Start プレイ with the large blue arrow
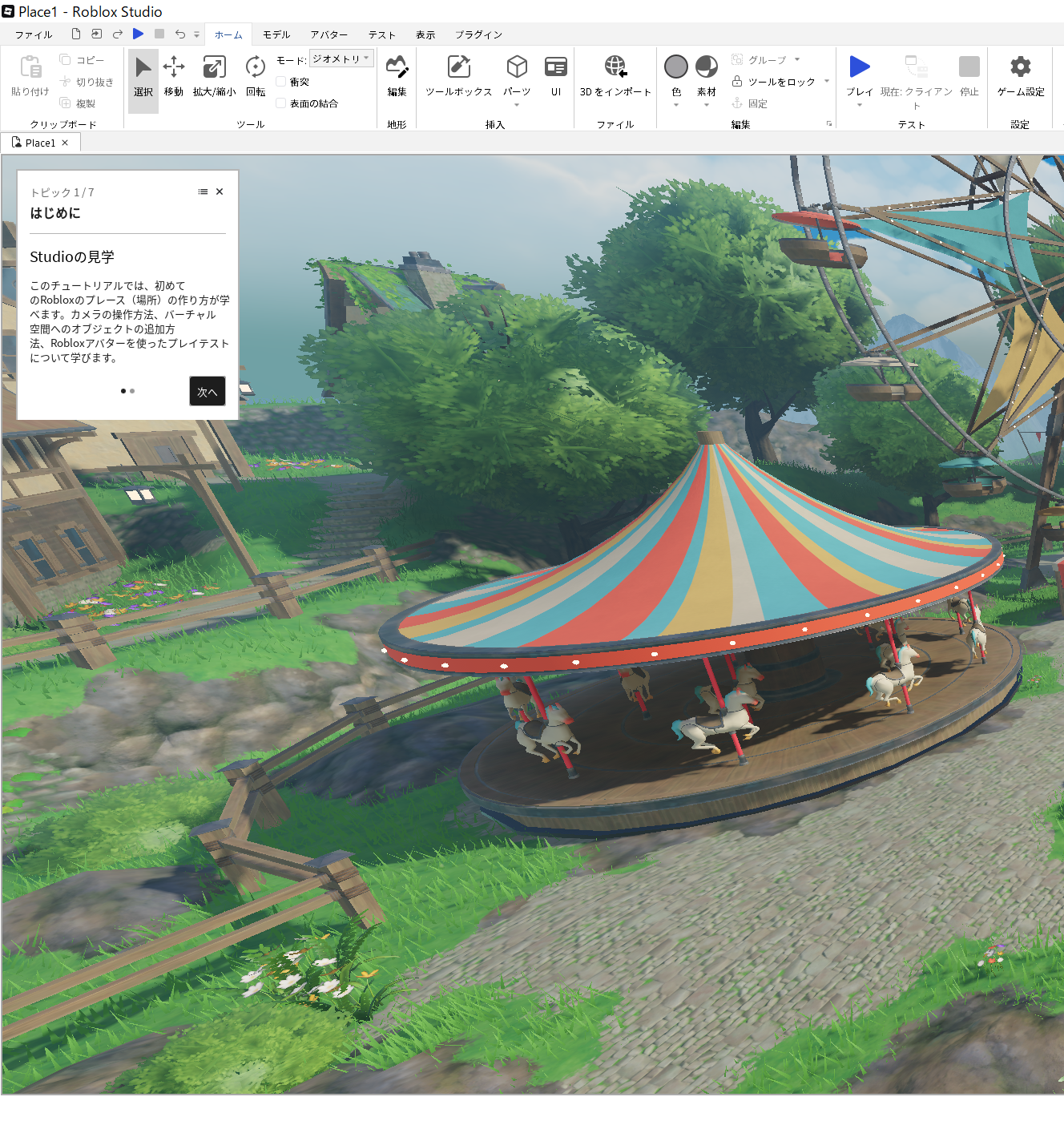The height and width of the screenshot is (1121, 1064). pyautogui.click(x=859, y=67)
